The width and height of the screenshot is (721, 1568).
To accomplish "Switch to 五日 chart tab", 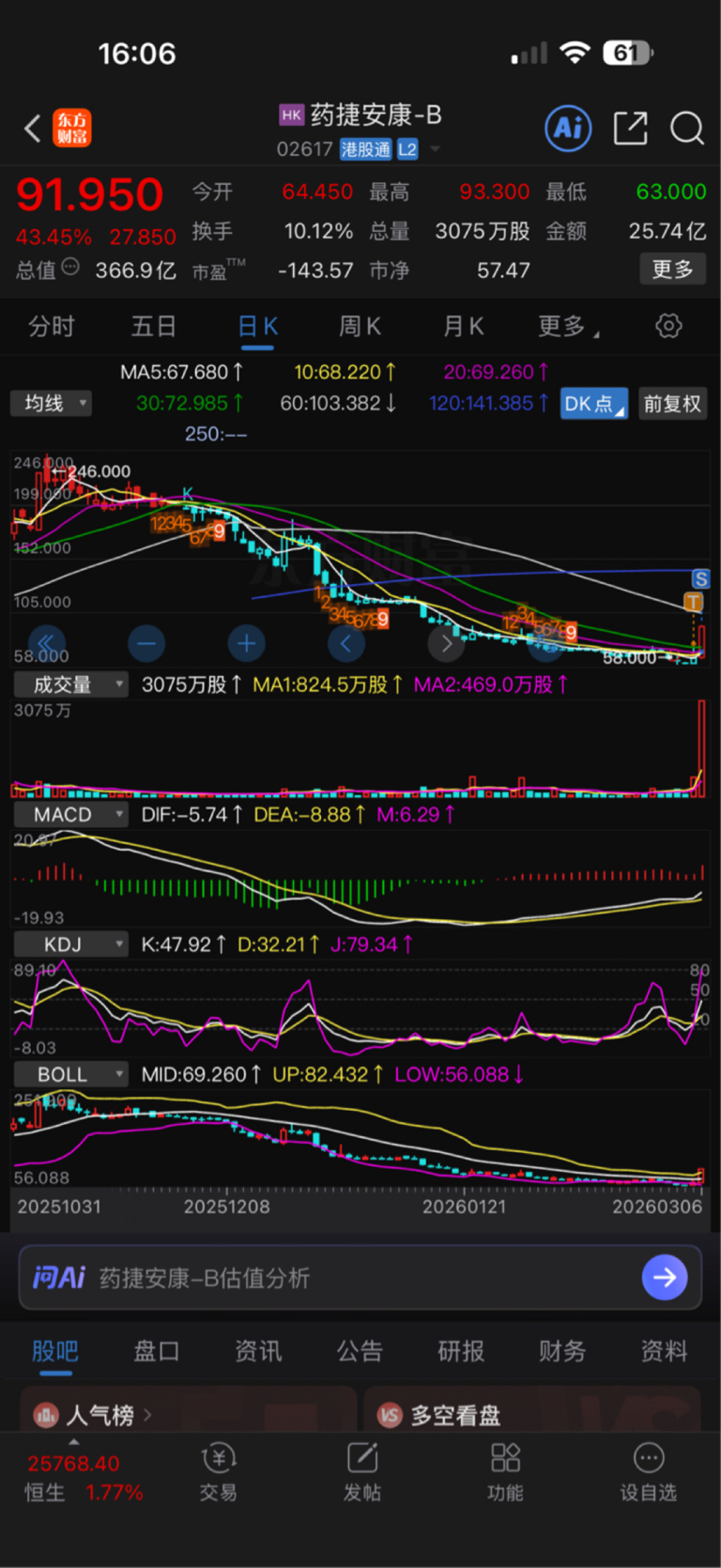I will coord(154,326).
